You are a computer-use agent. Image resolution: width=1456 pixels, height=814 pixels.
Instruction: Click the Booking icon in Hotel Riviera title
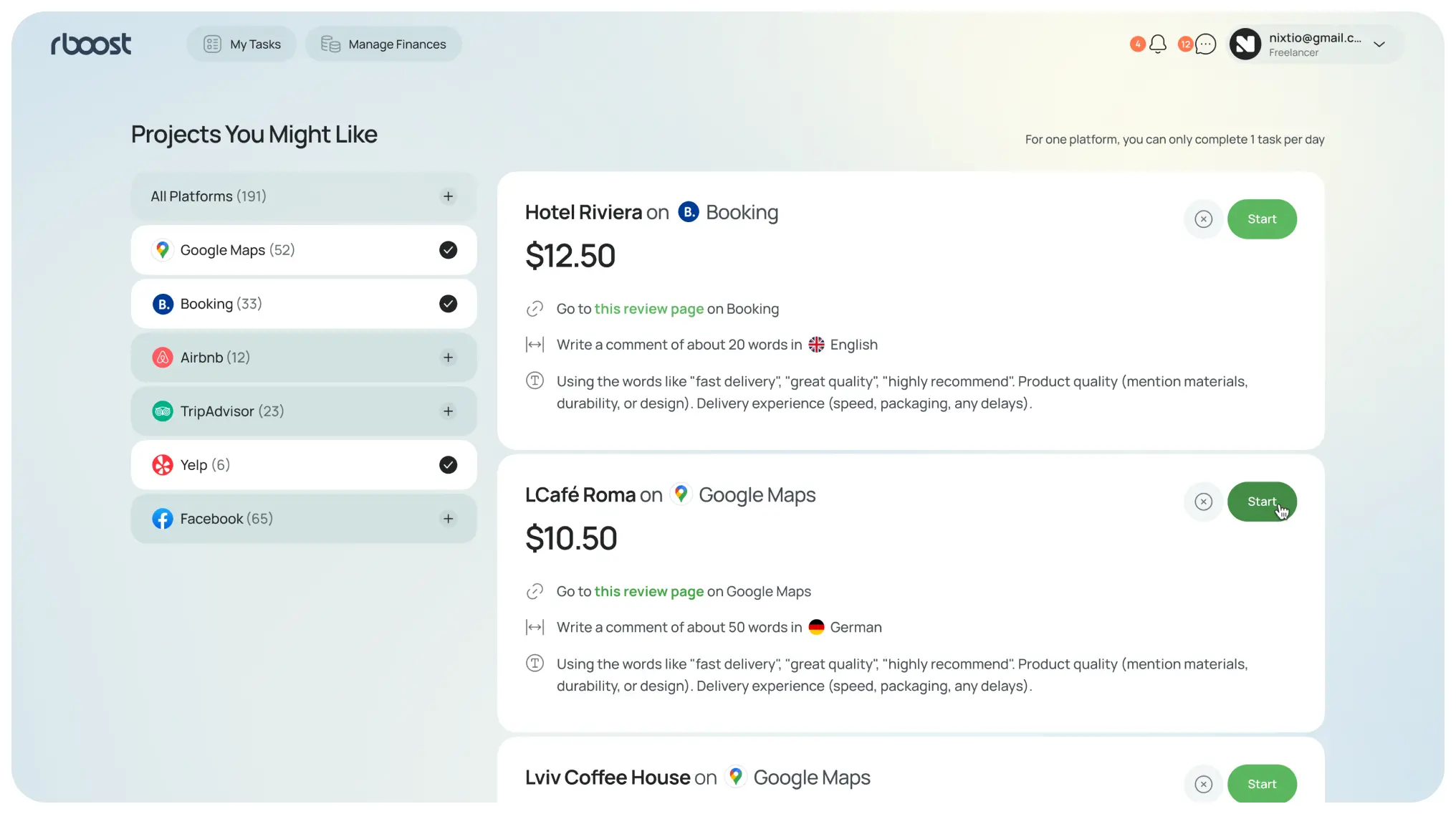click(x=689, y=212)
